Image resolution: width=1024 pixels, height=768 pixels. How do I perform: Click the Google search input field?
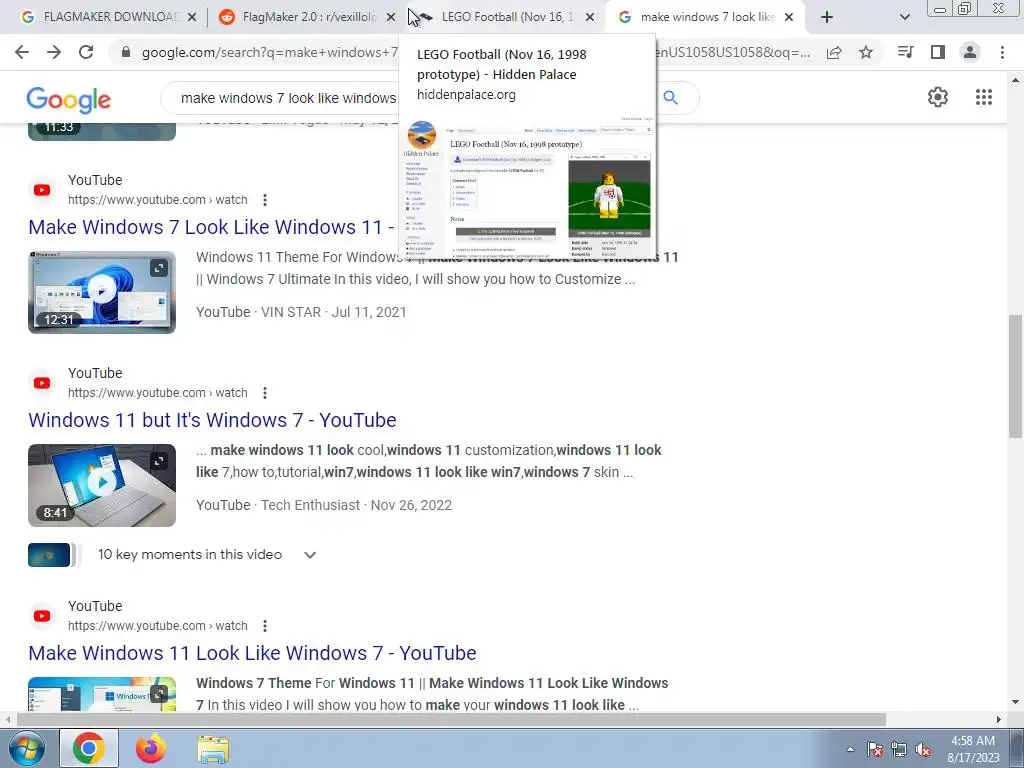(x=287, y=98)
